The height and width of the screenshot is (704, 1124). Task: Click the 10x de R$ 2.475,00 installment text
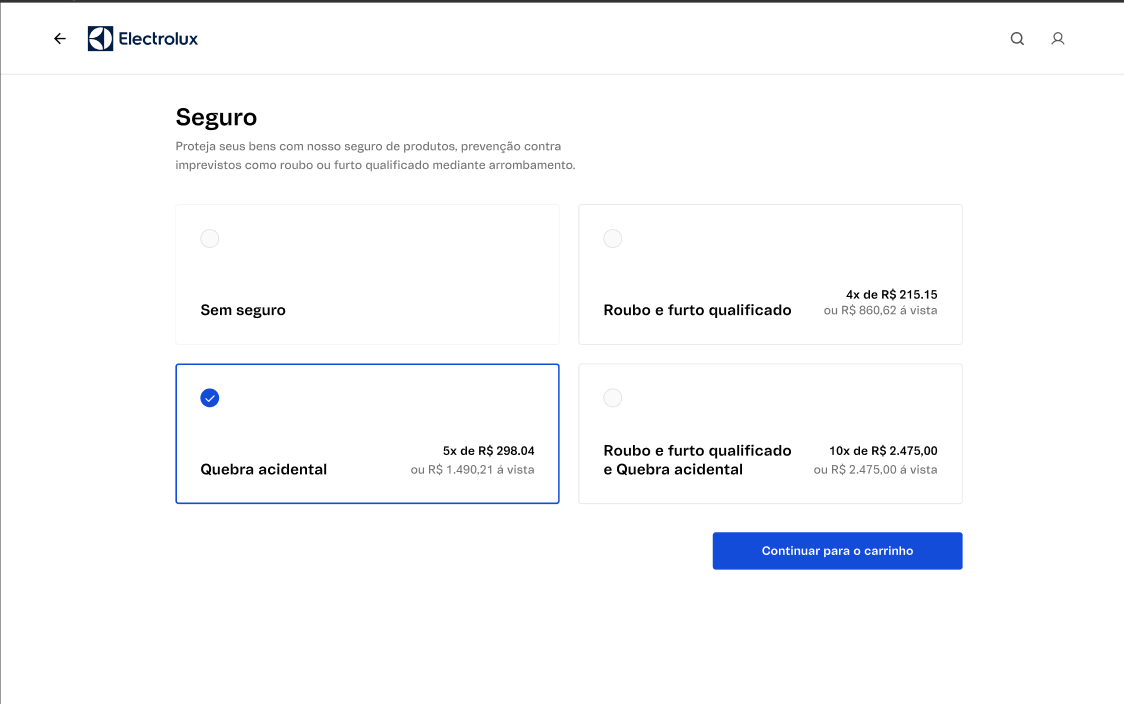(x=882, y=451)
